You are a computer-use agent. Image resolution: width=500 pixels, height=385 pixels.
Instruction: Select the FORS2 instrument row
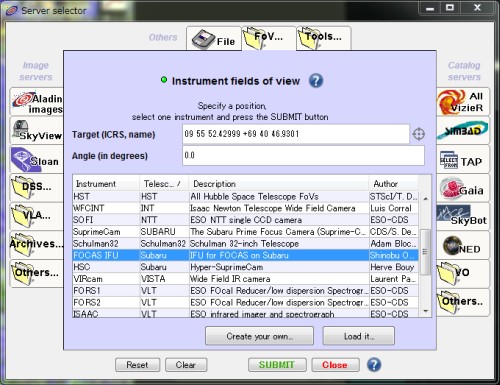coord(245,302)
